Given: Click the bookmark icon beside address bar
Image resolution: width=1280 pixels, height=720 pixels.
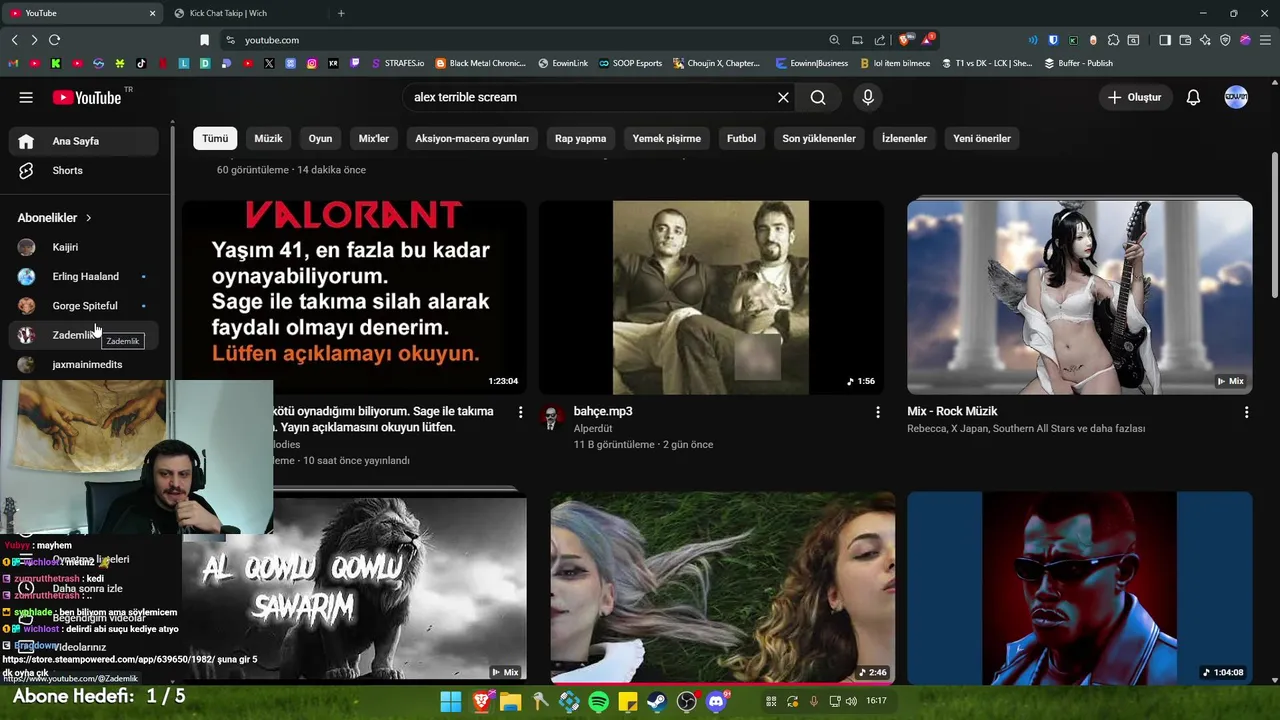Looking at the screenshot, I should click(x=204, y=40).
